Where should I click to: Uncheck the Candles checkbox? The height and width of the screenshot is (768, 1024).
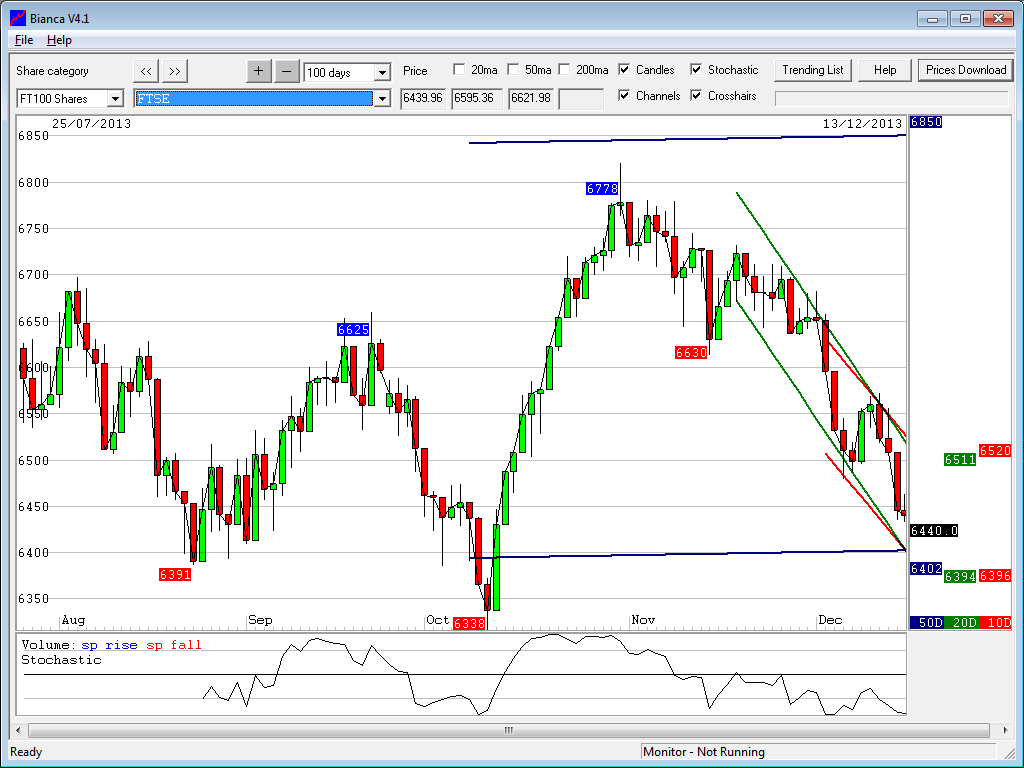click(625, 70)
